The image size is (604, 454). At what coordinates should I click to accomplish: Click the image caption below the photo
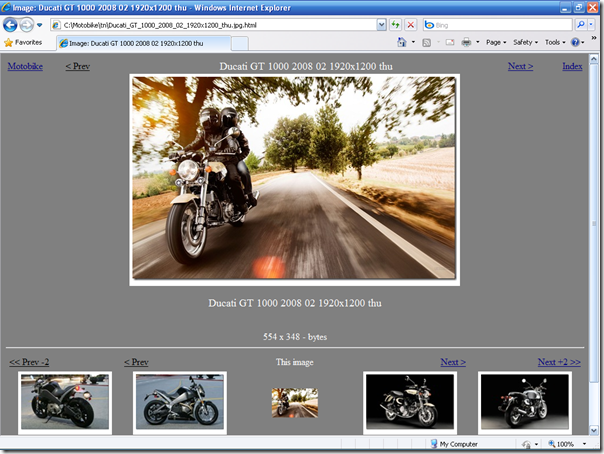[x=295, y=303]
